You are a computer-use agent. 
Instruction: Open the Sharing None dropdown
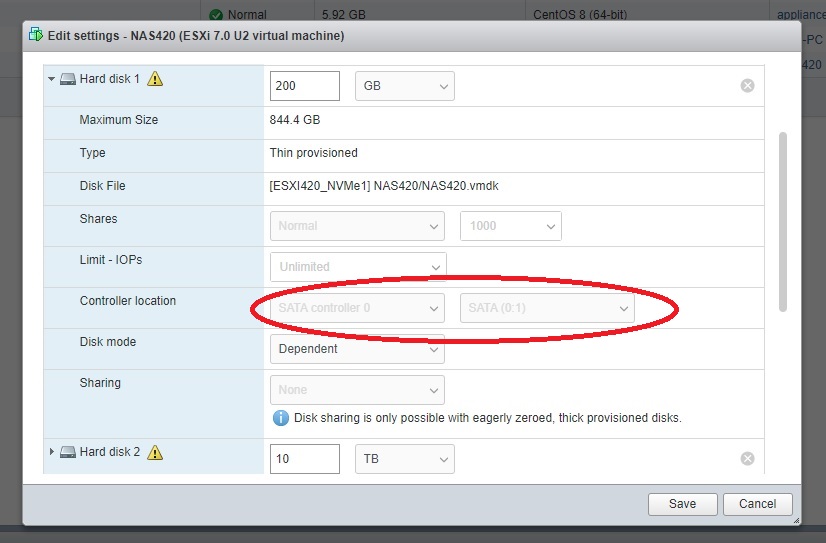(357, 390)
